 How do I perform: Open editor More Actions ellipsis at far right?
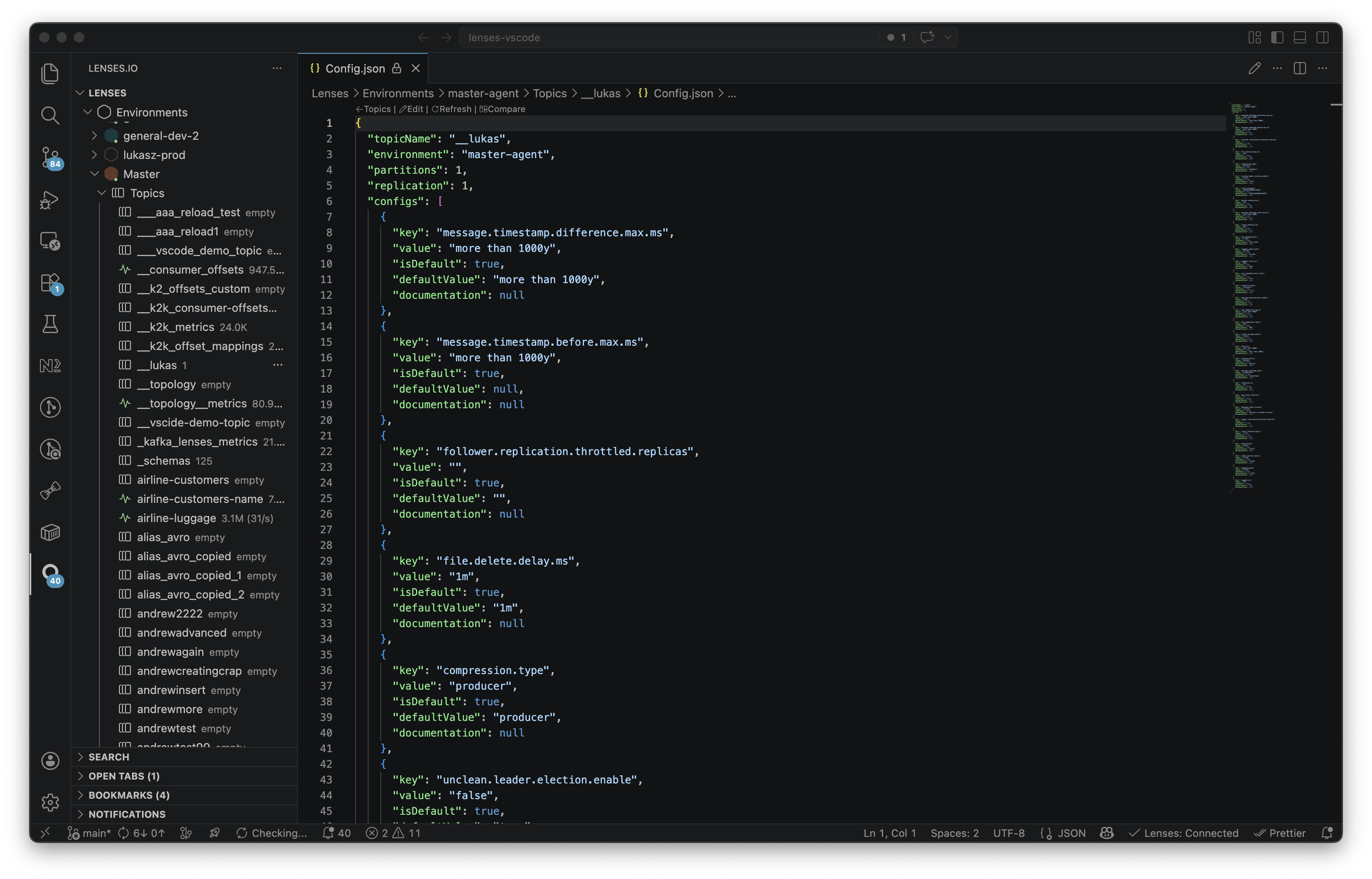tap(1323, 69)
